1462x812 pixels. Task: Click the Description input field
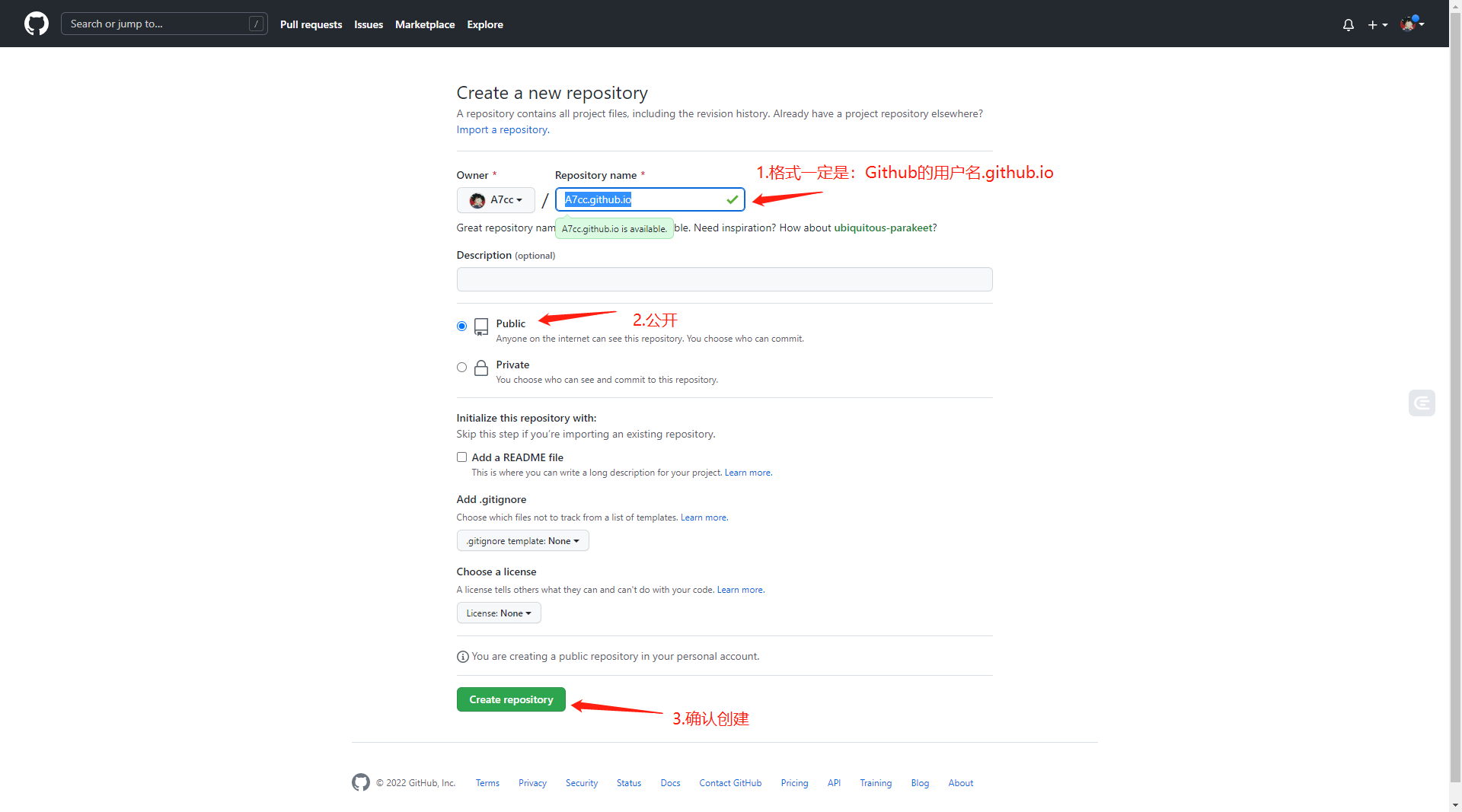tap(724, 279)
